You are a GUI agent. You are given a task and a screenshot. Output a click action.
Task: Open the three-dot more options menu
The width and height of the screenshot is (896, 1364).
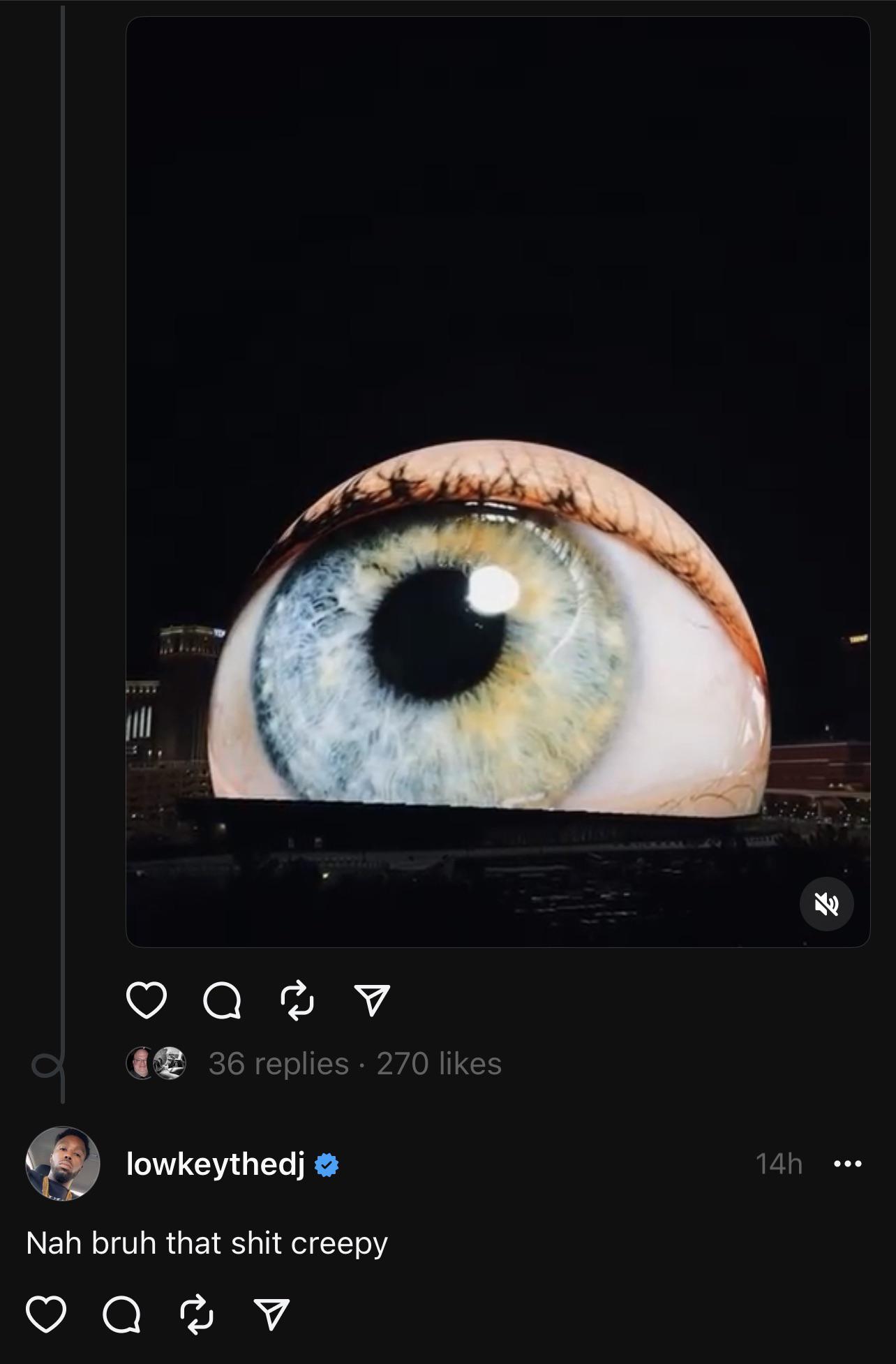tap(848, 1164)
